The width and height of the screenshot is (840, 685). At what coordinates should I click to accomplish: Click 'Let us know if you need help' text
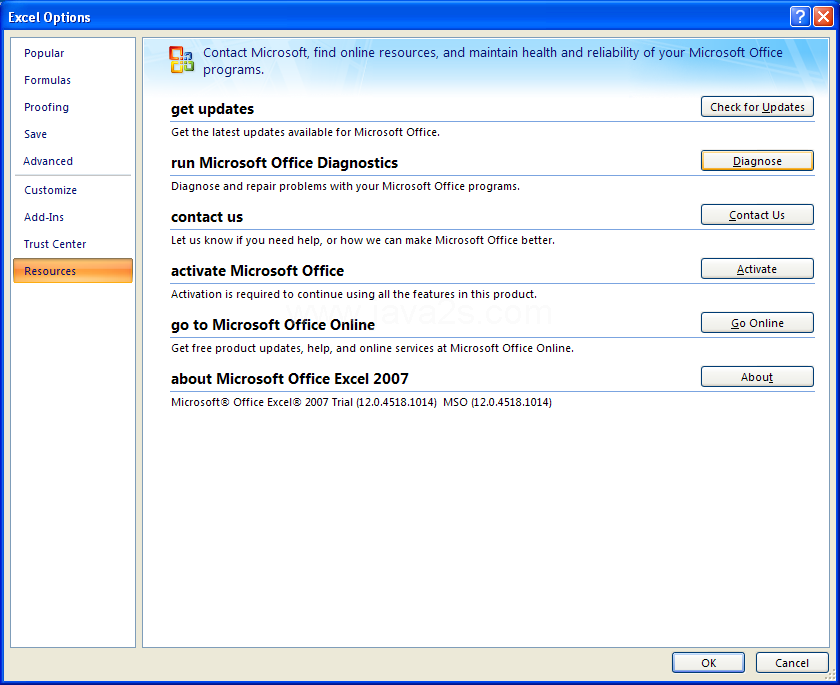coord(363,240)
